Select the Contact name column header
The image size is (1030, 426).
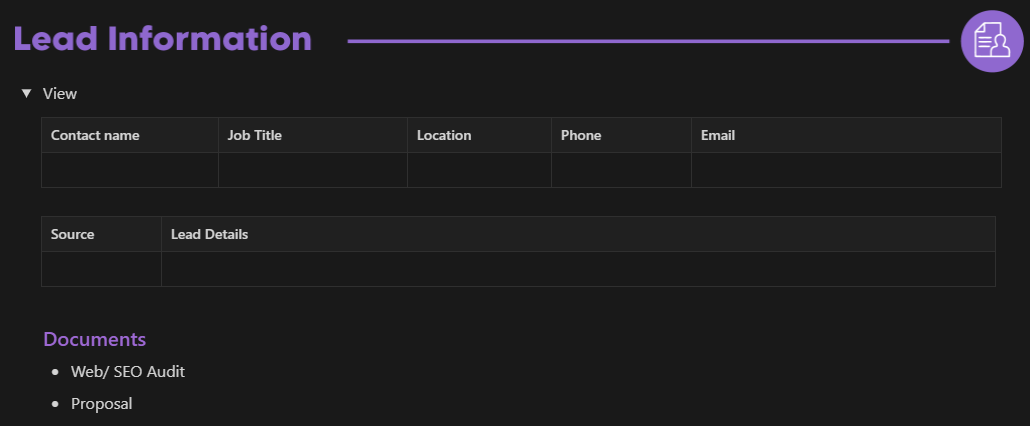click(x=95, y=135)
